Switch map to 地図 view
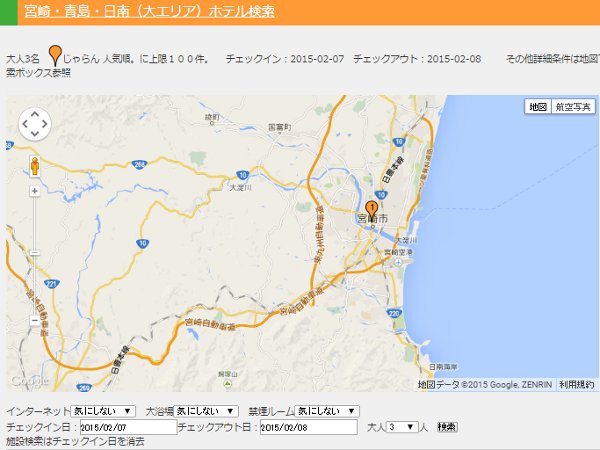 point(538,106)
